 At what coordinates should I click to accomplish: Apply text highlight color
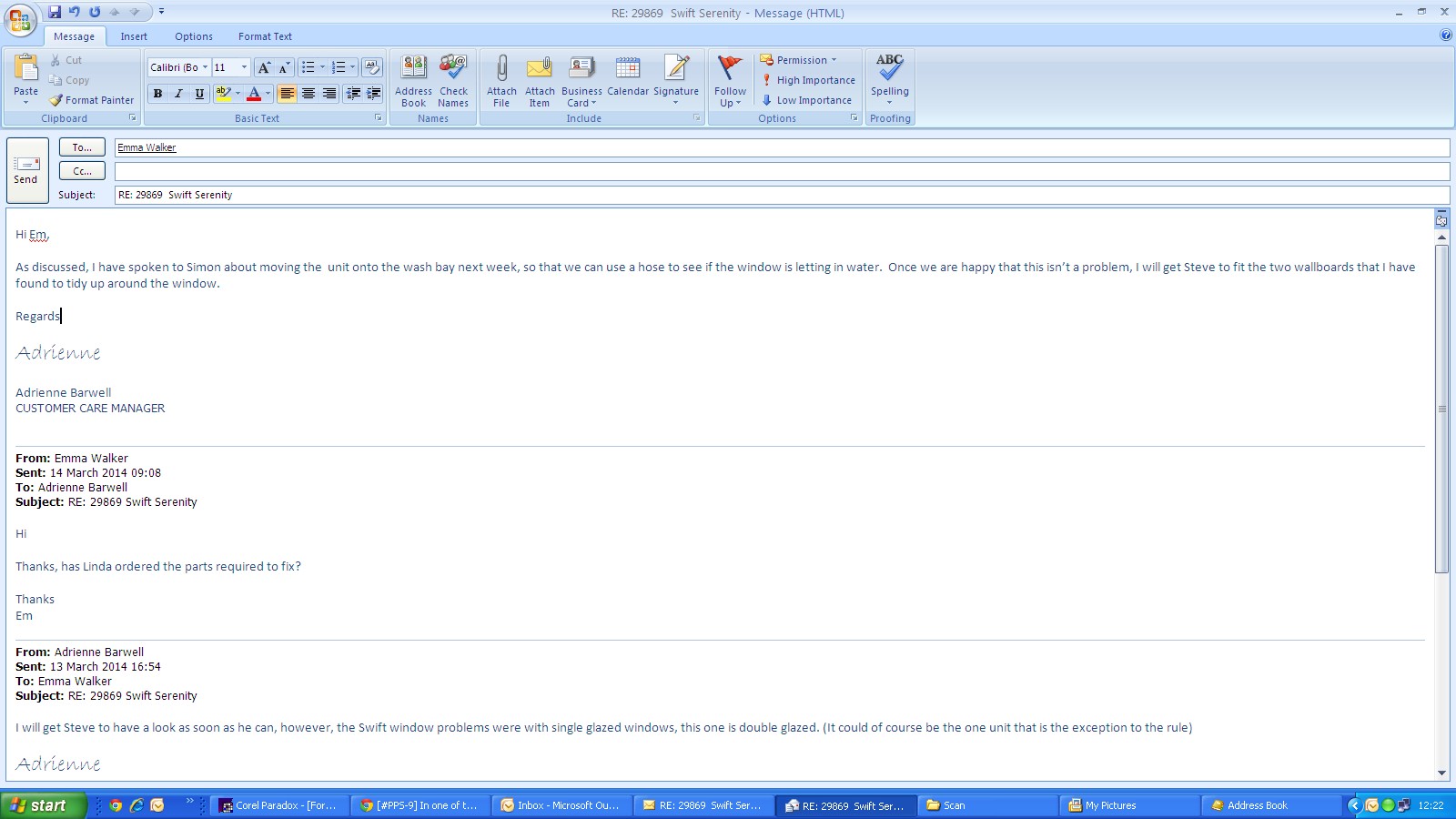pos(223,94)
